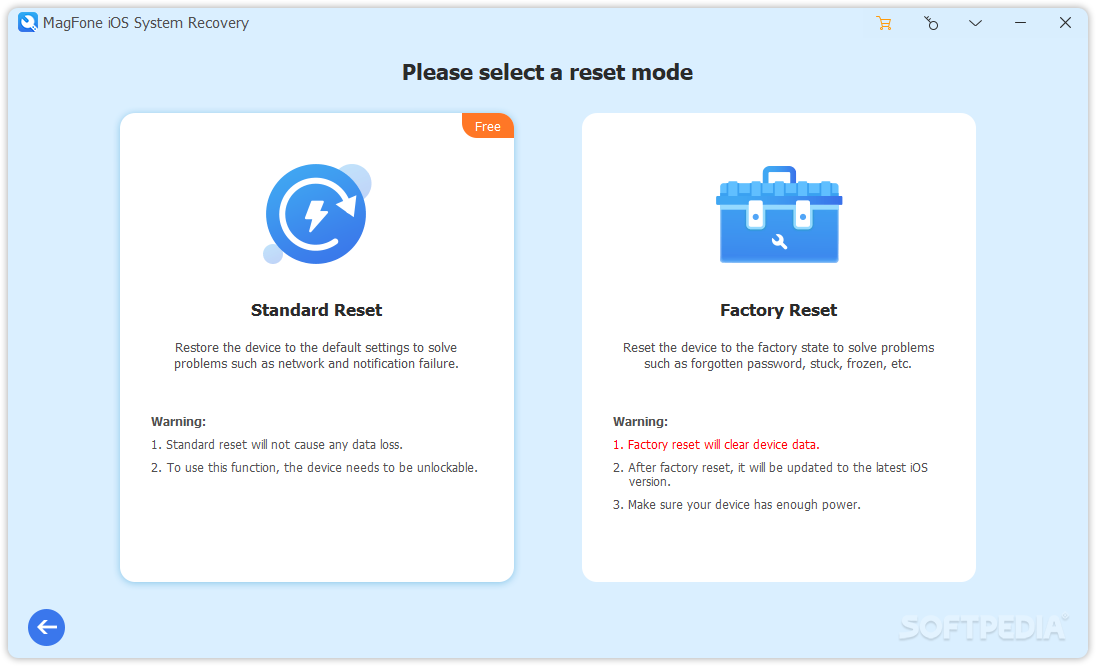Click the shopping cart purchase icon
This screenshot has width=1096, height=666.
point(884,23)
